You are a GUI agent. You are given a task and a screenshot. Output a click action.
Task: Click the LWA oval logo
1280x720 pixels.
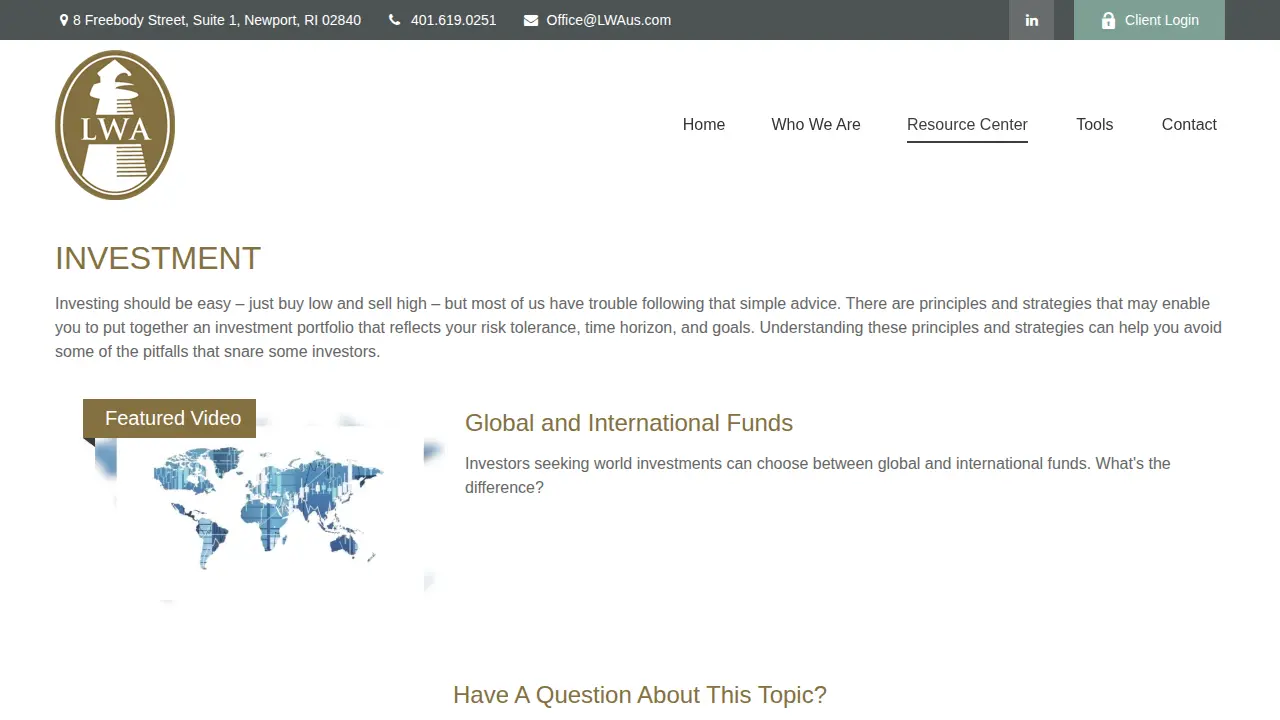[115, 125]
